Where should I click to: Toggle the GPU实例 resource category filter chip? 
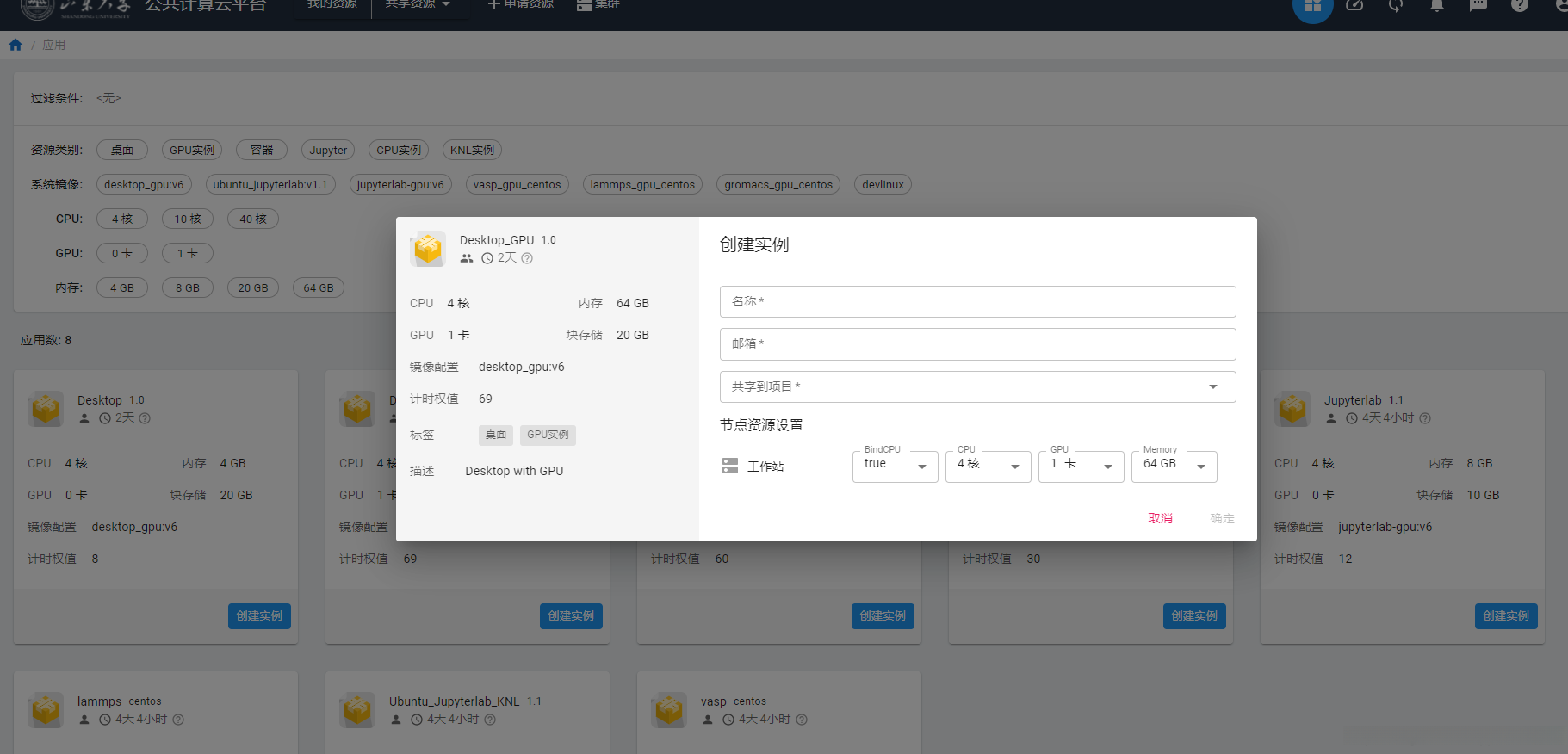coord(192,150)
